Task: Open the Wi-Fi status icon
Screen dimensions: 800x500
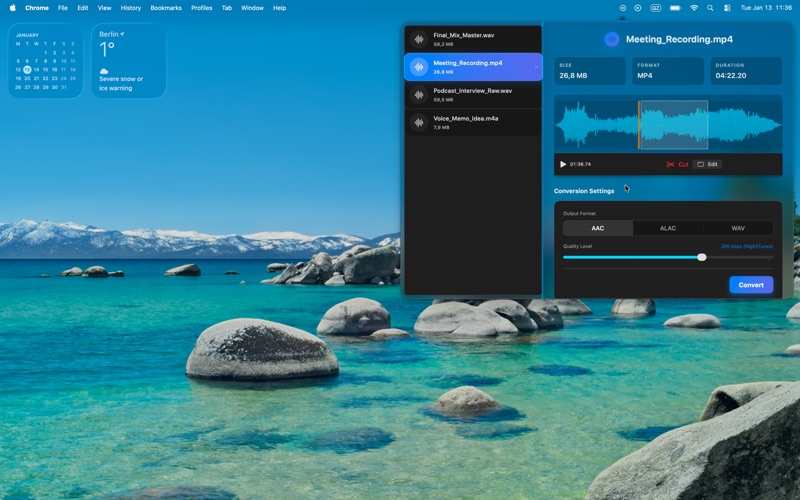Action: coord(694,8)
